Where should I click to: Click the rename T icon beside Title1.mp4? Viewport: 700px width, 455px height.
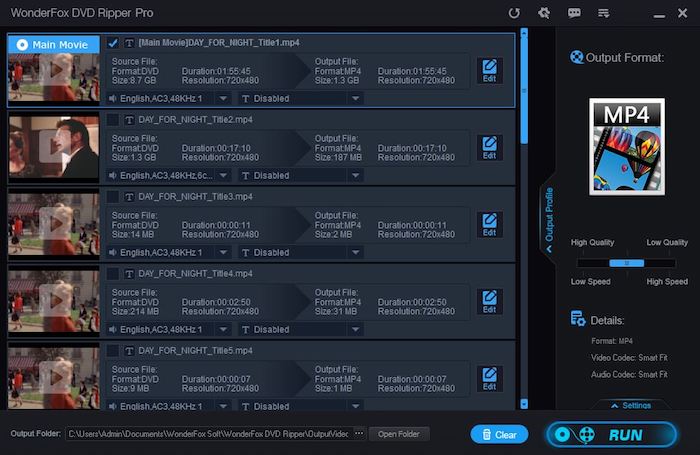pyautogui.click(x=129, y=43)
